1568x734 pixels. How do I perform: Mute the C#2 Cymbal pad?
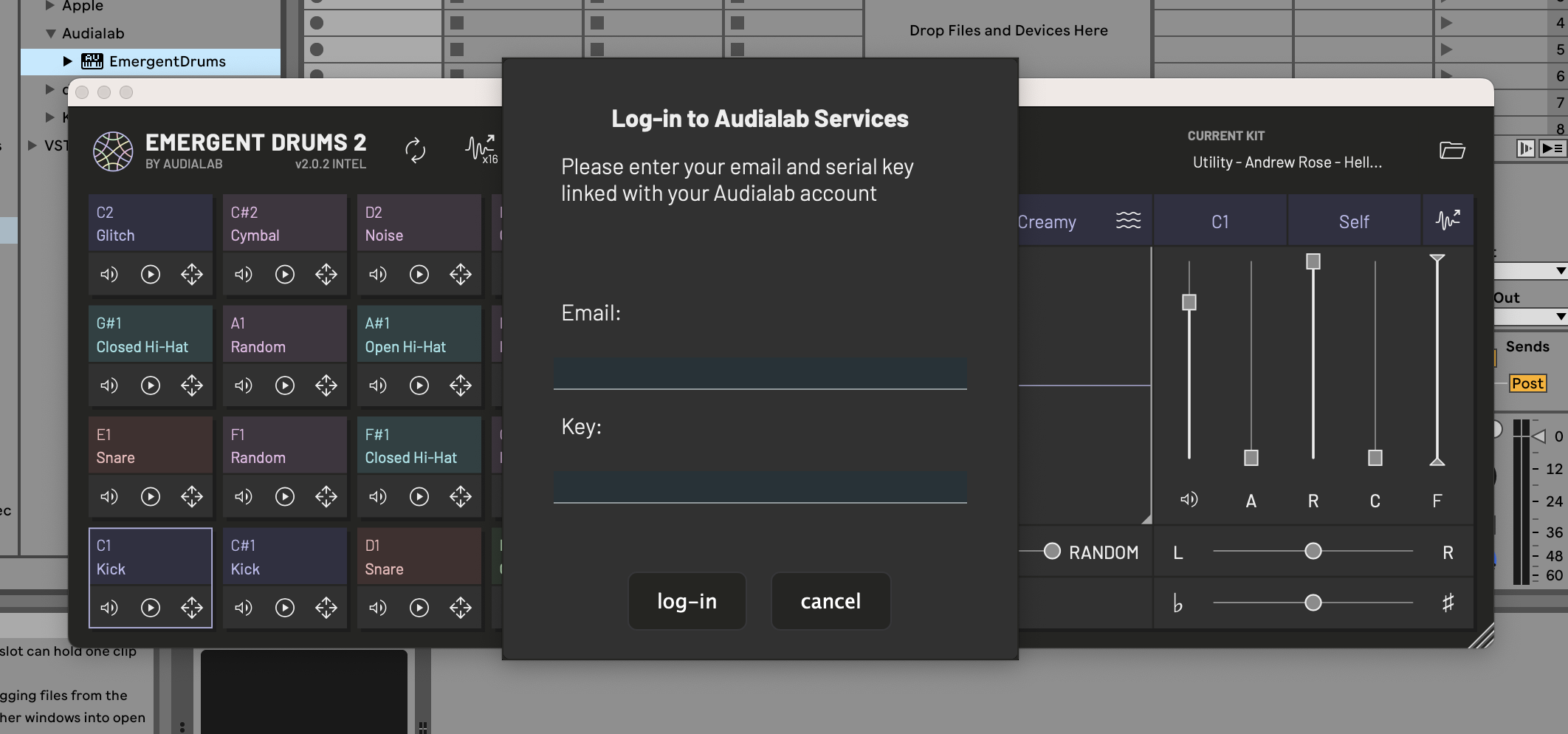(244, 275)
